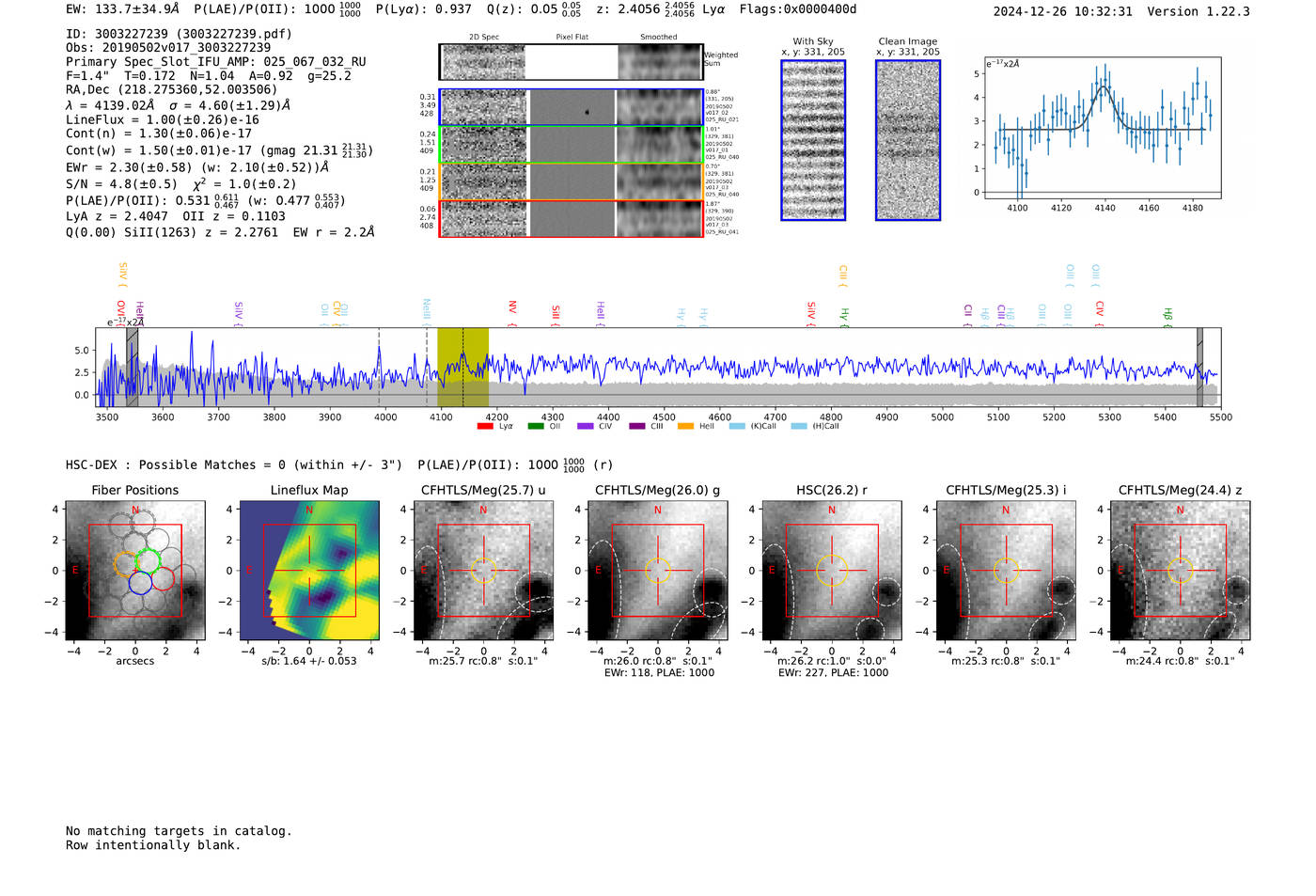Open the Fiber Positions cutout
1316x896 pixels.
tap(135, 571)
